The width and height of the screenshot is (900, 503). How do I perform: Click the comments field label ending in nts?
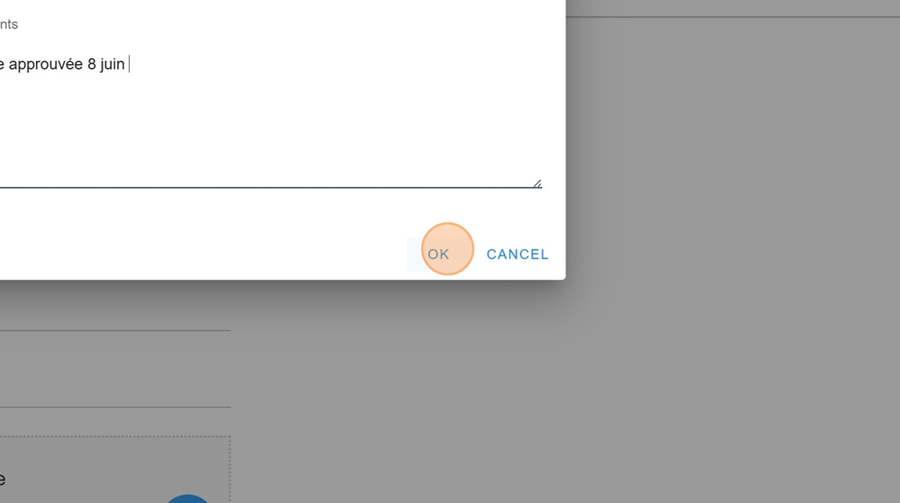click(9, 24)
